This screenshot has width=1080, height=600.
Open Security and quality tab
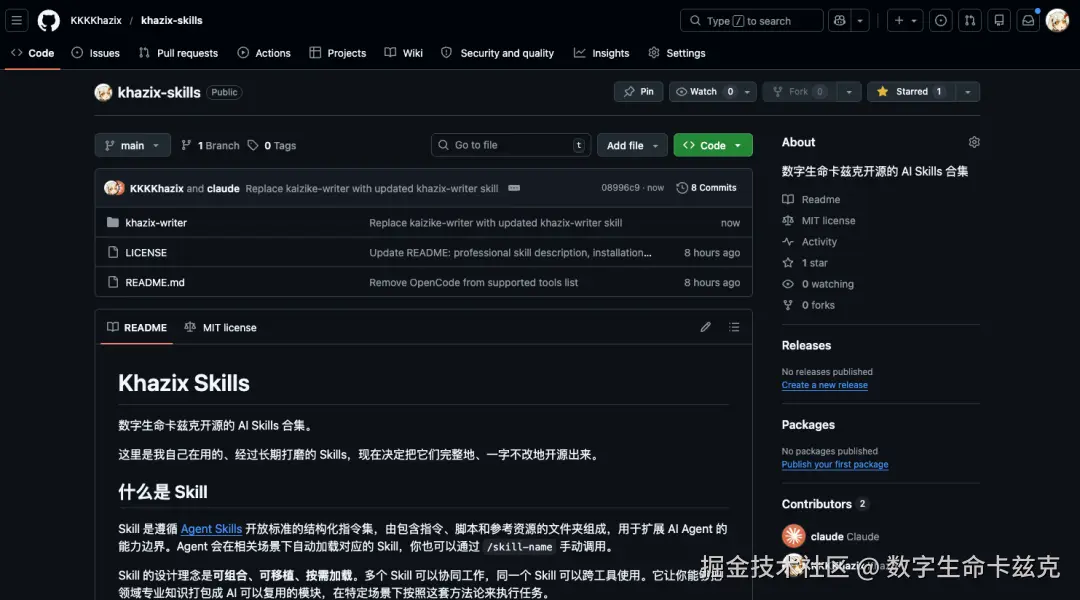497,53
